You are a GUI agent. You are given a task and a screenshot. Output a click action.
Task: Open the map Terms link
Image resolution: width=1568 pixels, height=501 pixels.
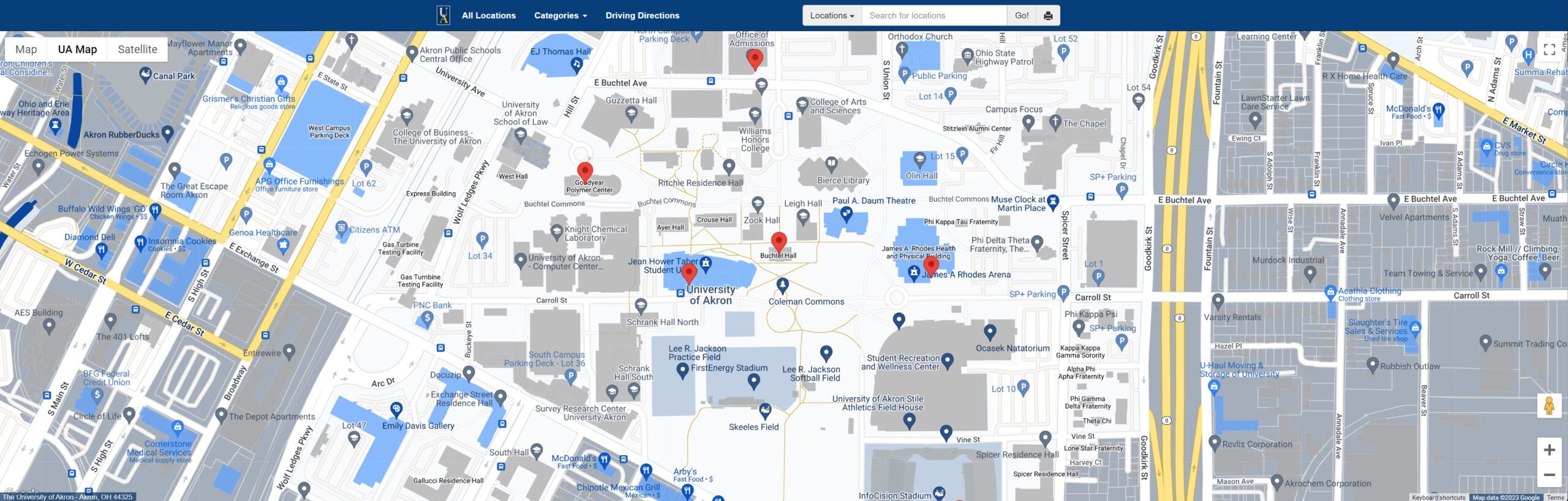click(x=1555, y=497)
